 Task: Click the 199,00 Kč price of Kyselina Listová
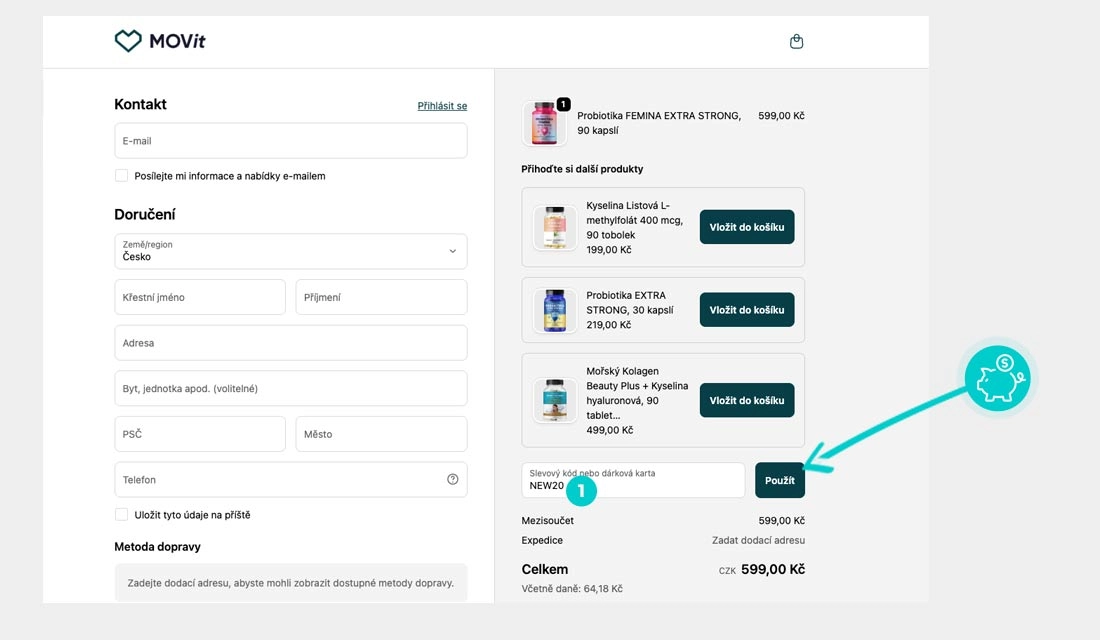609,250
